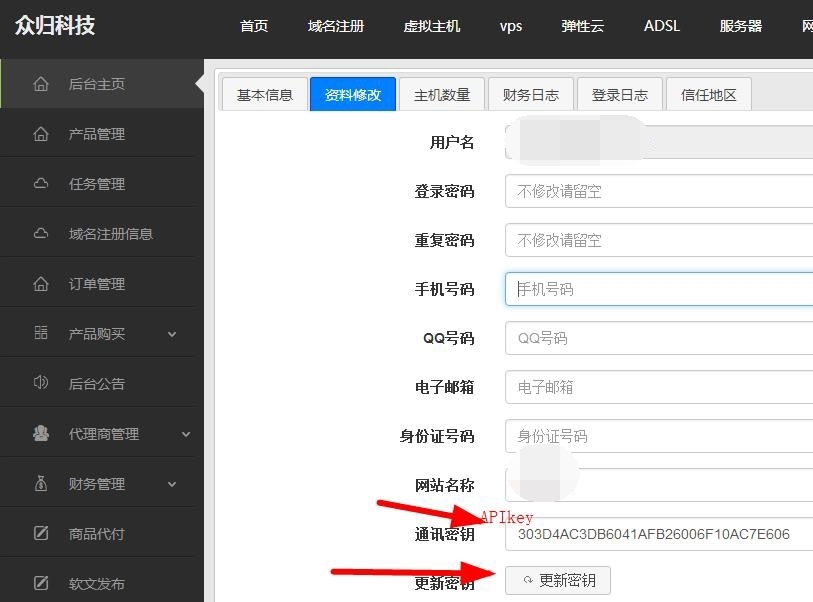Click the users icon beside 代理商管理
This screenshot has width=813, height=602.
click(40, 433)
